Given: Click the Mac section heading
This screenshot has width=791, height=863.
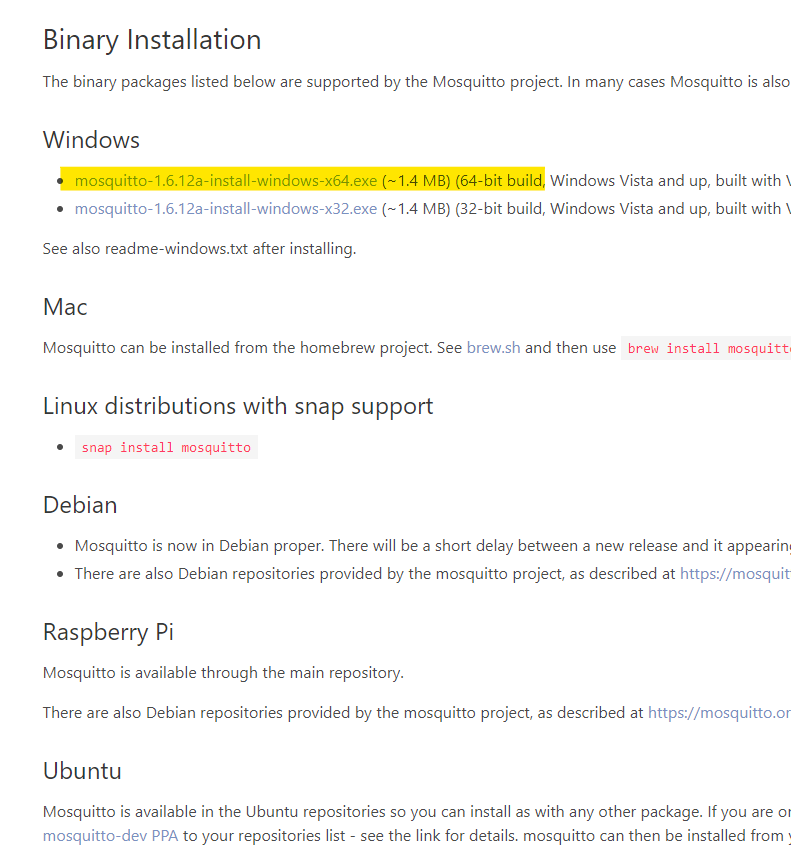Looking at the screenshot, I should point(65,307).
